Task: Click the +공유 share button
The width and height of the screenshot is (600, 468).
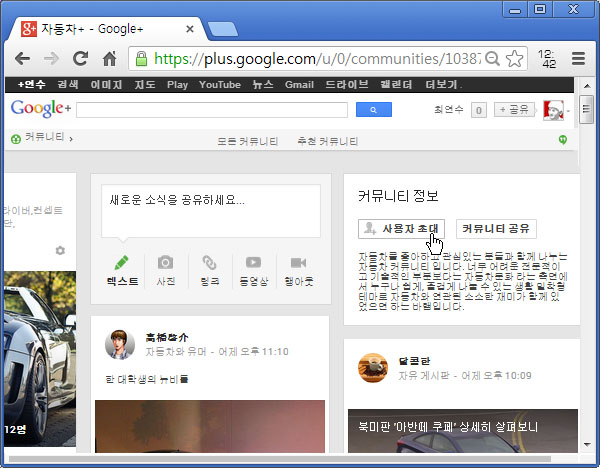Action: pos(514,110)
